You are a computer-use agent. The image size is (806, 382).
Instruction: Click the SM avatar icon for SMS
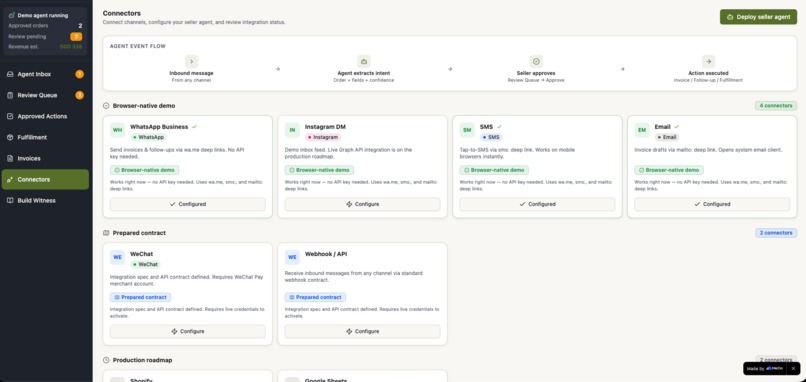coord(467,130)
